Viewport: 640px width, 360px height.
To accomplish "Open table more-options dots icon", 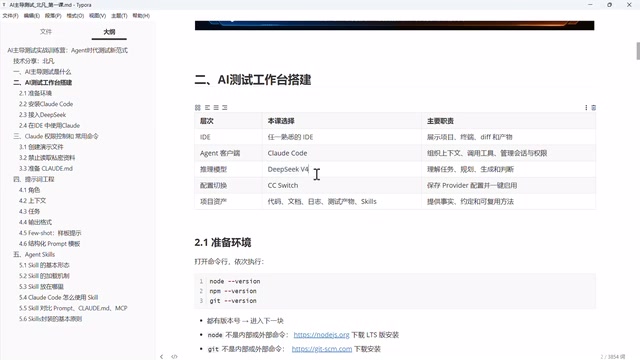I will [x=586, y=107].
